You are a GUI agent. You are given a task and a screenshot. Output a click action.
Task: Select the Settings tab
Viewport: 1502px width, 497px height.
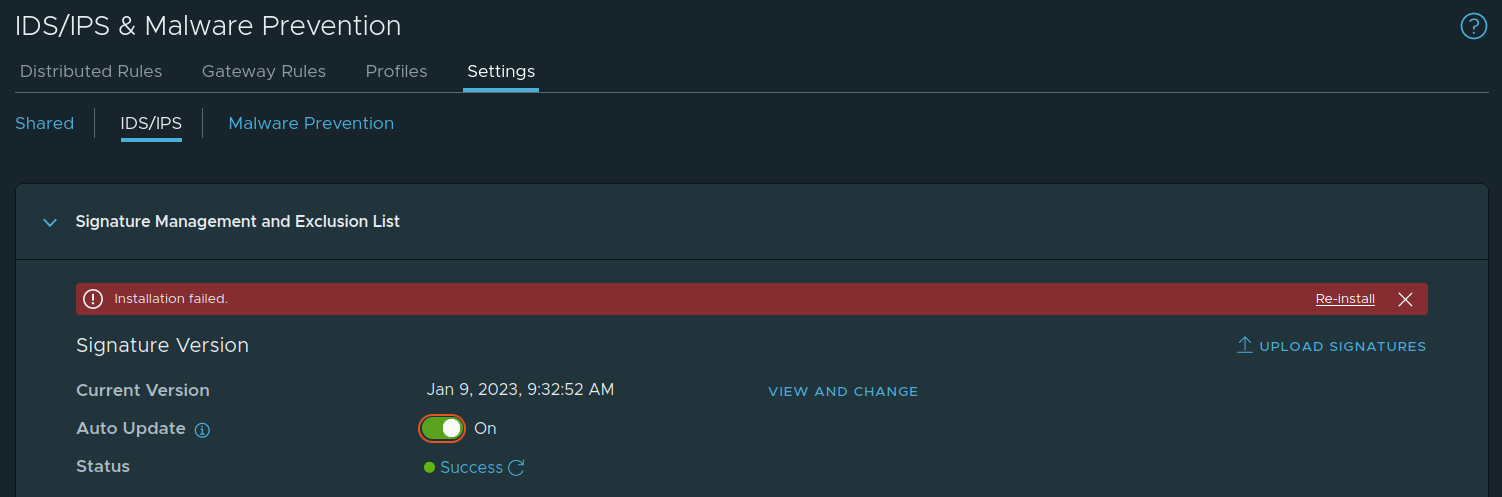[x=501, y=72]
